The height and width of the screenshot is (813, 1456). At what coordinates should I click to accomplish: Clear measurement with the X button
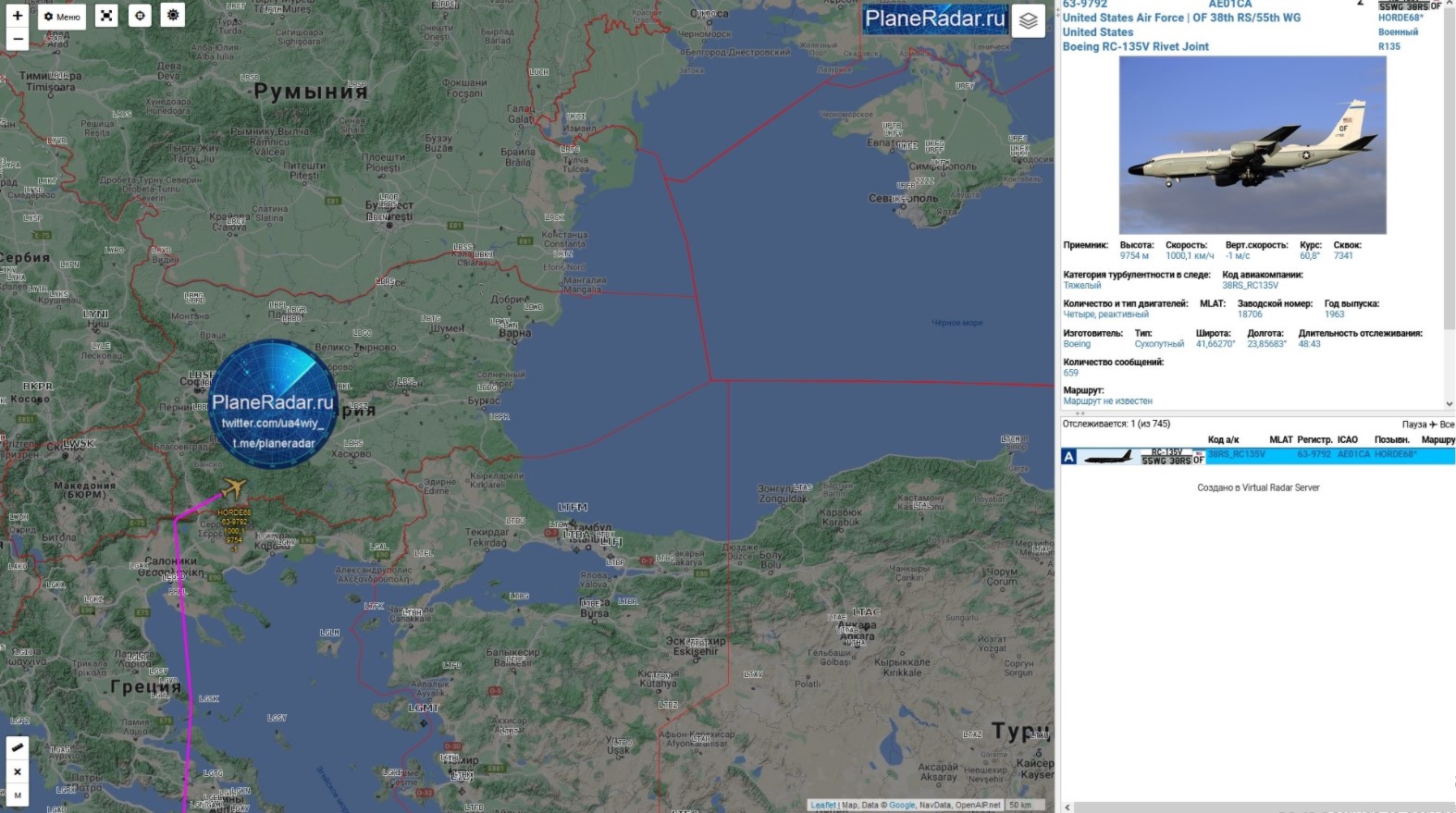click(x=17, y=771)
